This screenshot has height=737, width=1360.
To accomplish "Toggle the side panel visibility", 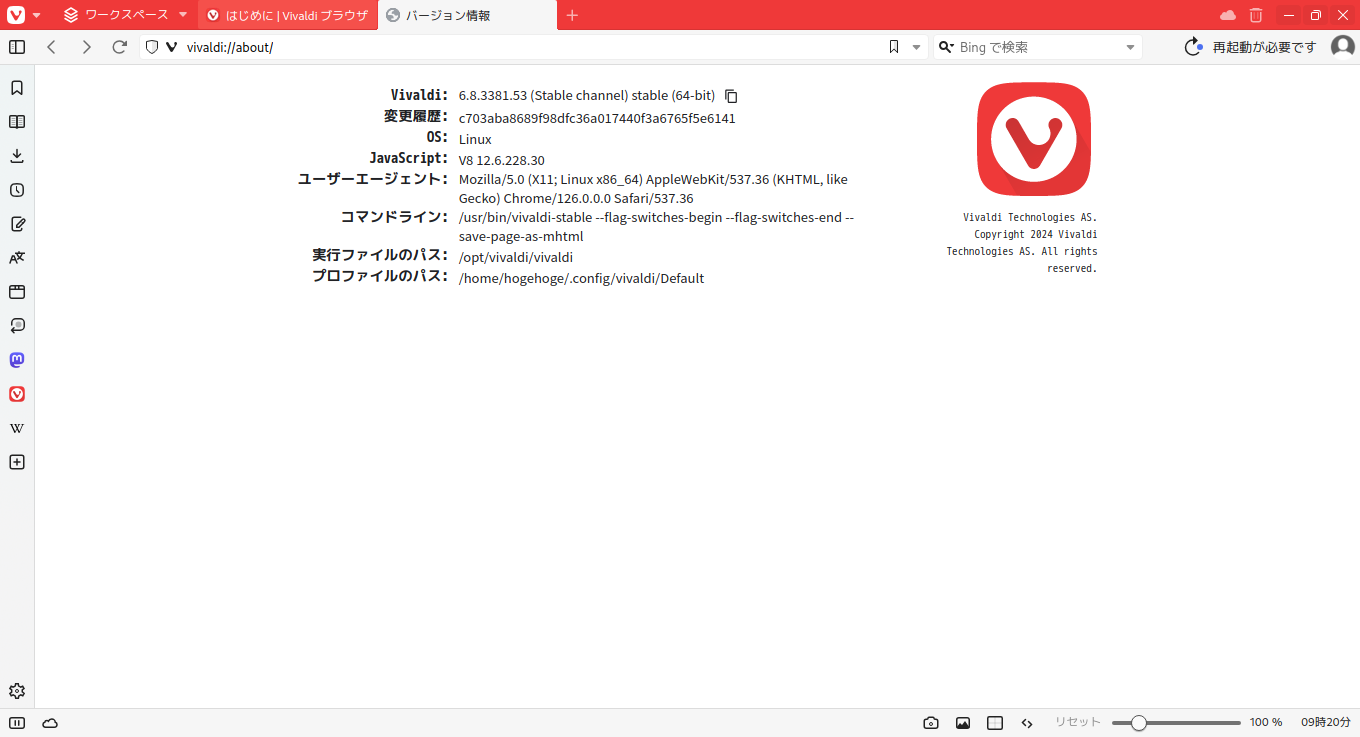I will click(x=17, y=46).
